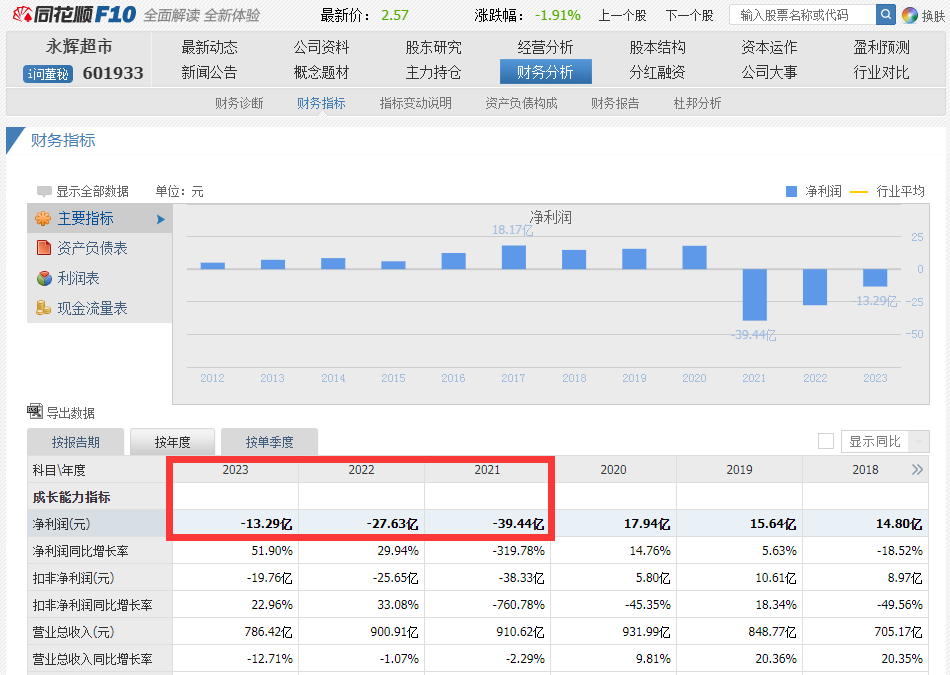
Task: Open 公司大事 menu item
Action: (769, 73)
